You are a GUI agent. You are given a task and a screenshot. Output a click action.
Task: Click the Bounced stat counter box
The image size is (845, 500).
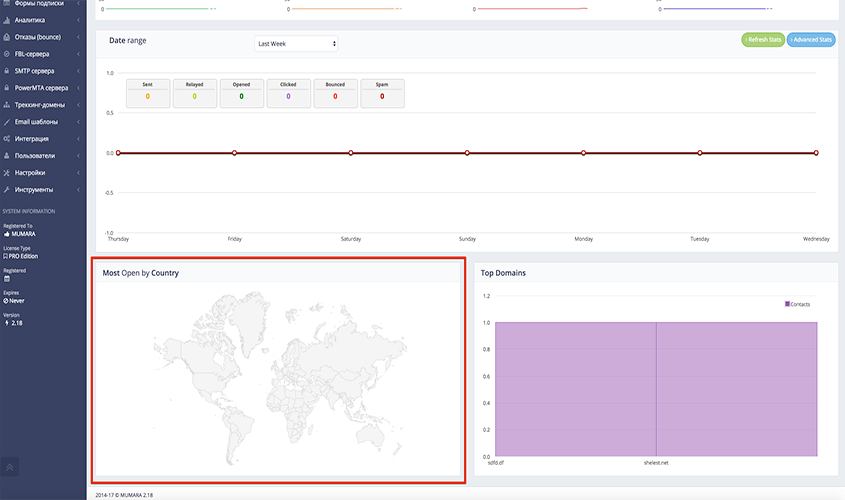click(335, 93)
